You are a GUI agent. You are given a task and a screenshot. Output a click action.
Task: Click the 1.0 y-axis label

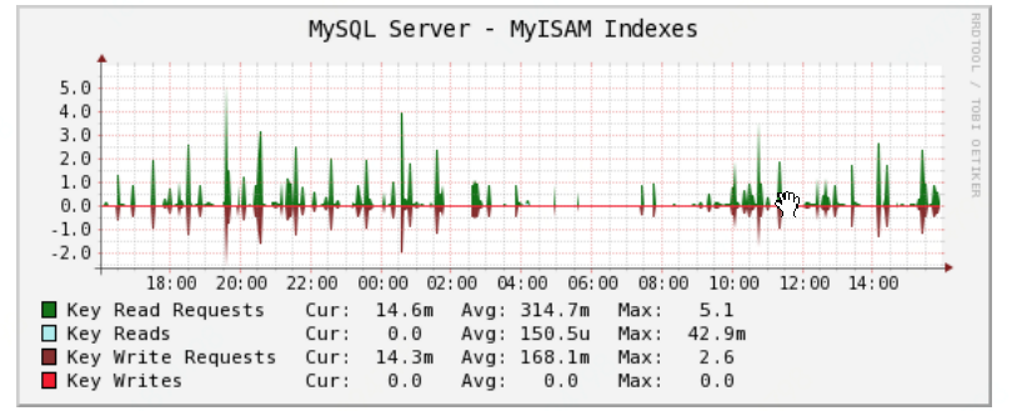coord(76,183)
